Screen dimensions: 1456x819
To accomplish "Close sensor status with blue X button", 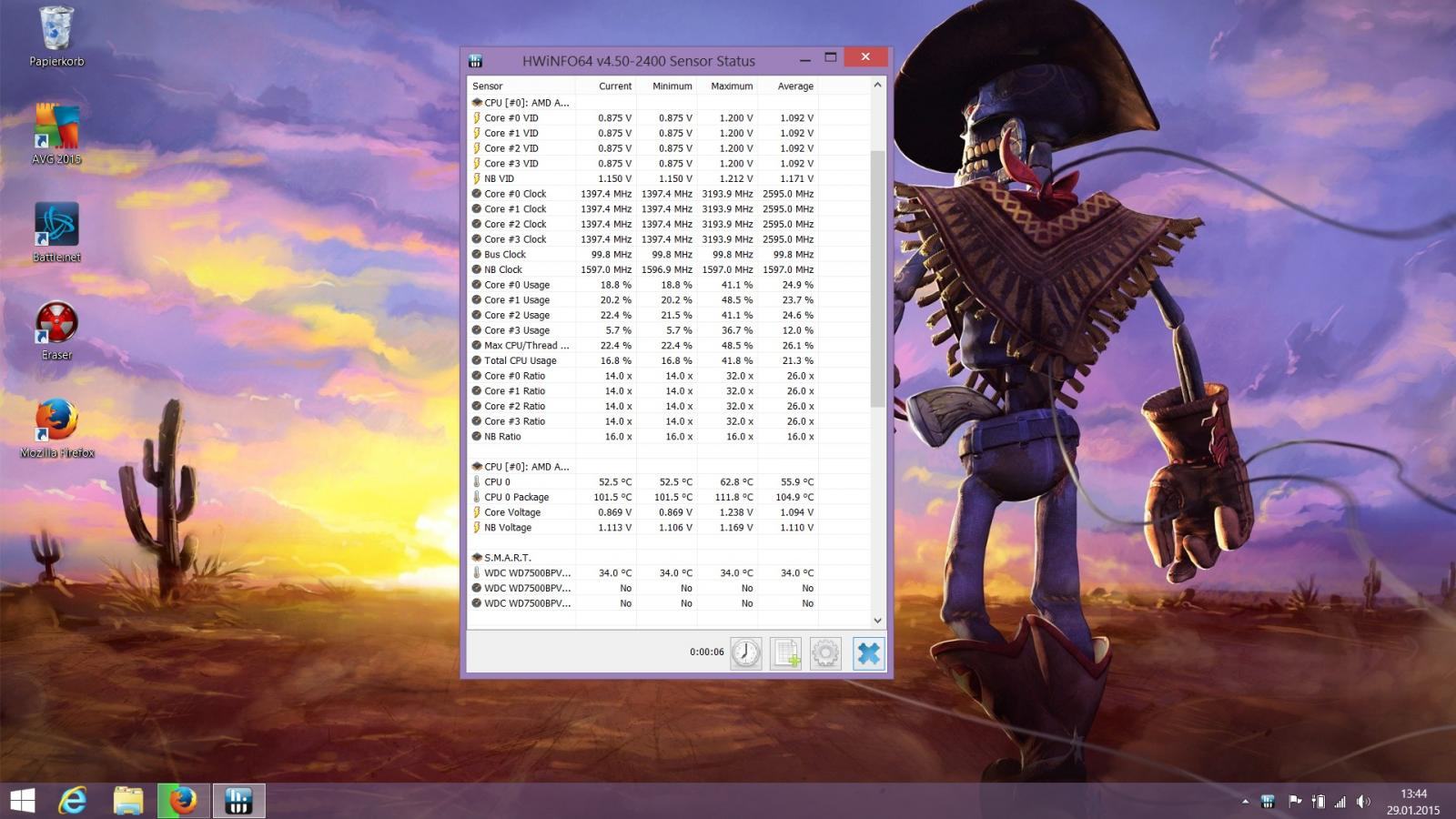I will 868,652.
